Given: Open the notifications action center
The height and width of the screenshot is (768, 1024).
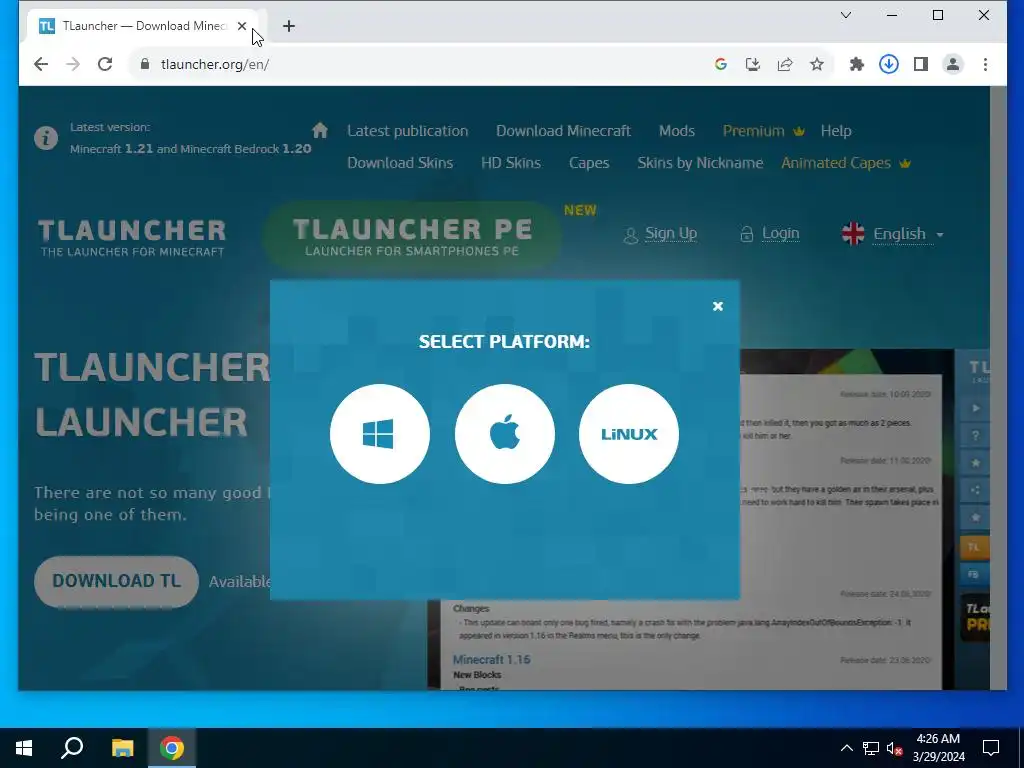Looking at the screenshot, I should coord(991,748).
